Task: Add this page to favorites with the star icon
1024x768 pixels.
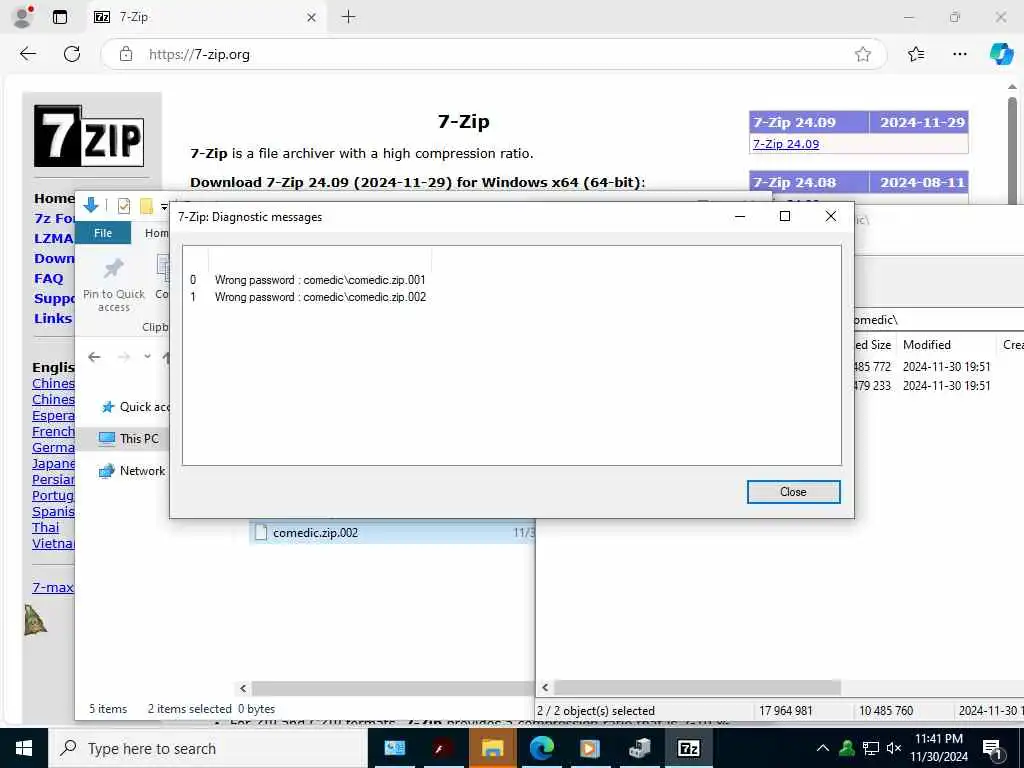Action: (x=863, y=54)
